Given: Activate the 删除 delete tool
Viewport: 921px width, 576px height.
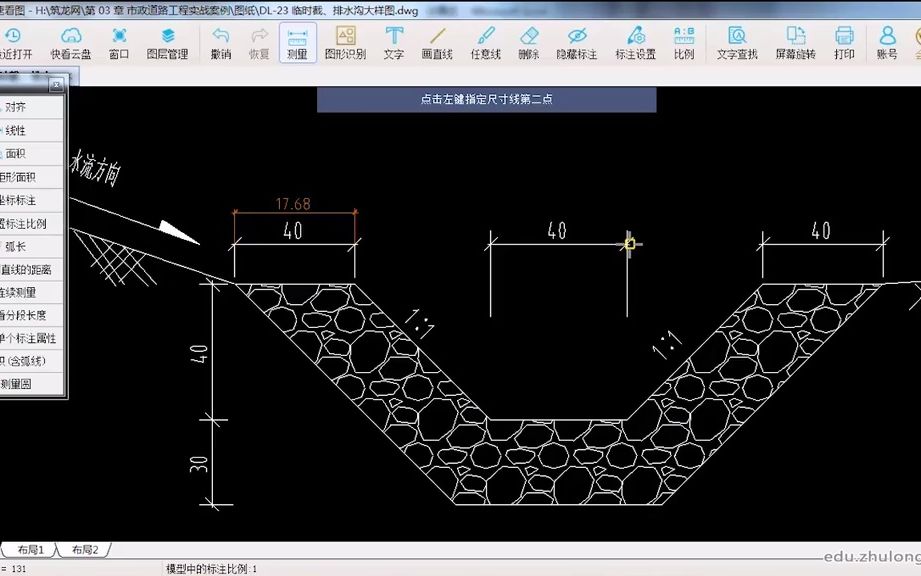Looking at the screenshot, I should tap(529, 42).
